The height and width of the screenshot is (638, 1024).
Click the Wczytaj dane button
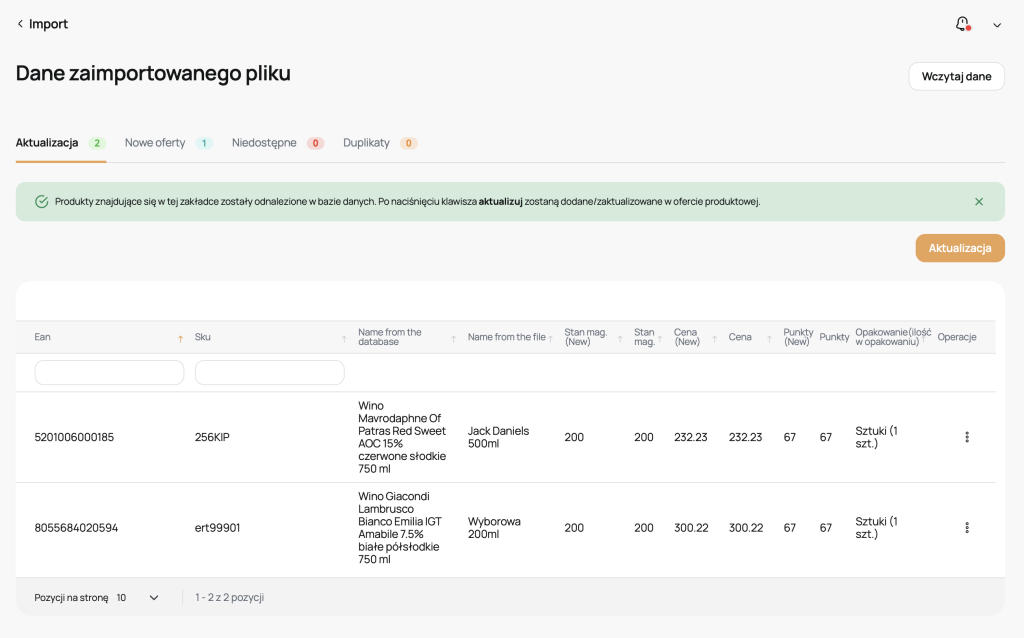tap(956, 76)
